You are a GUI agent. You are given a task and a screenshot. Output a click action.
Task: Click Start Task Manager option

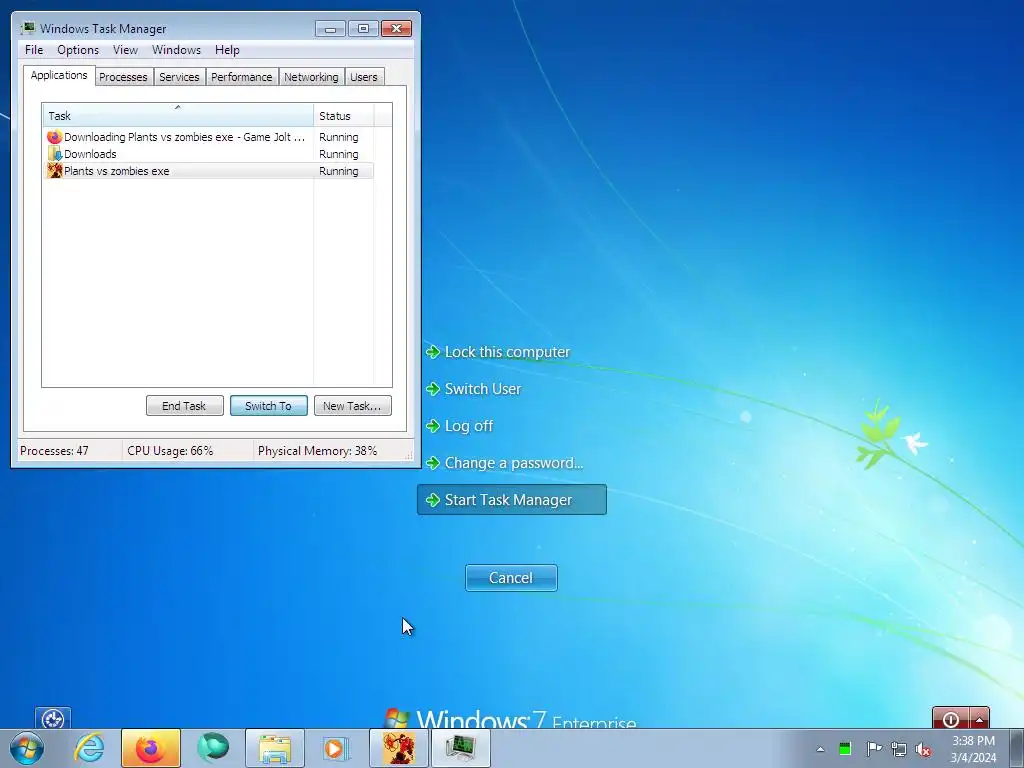pos(512,500)
